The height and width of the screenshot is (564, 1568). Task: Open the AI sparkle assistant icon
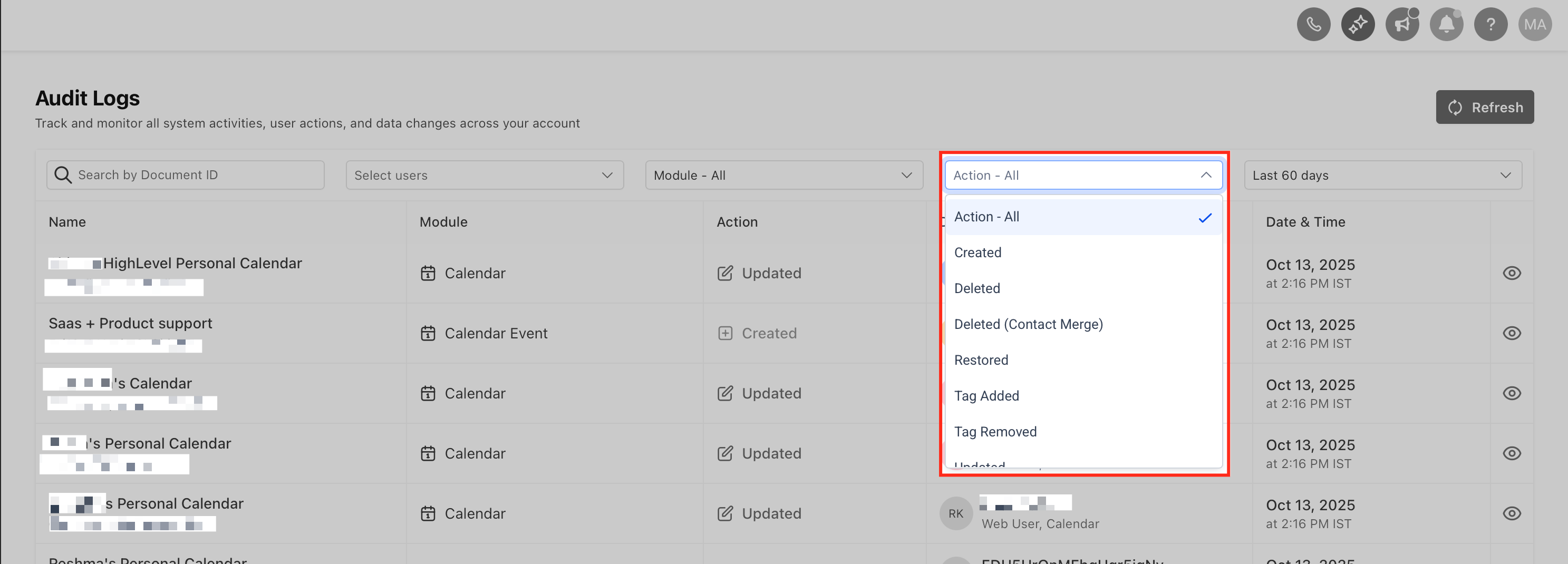(x=1358, y=24)
